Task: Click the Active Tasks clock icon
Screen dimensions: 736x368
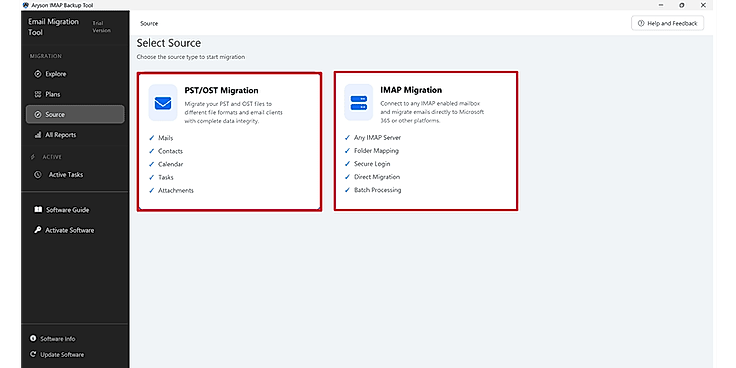Action: click(38, 175)
